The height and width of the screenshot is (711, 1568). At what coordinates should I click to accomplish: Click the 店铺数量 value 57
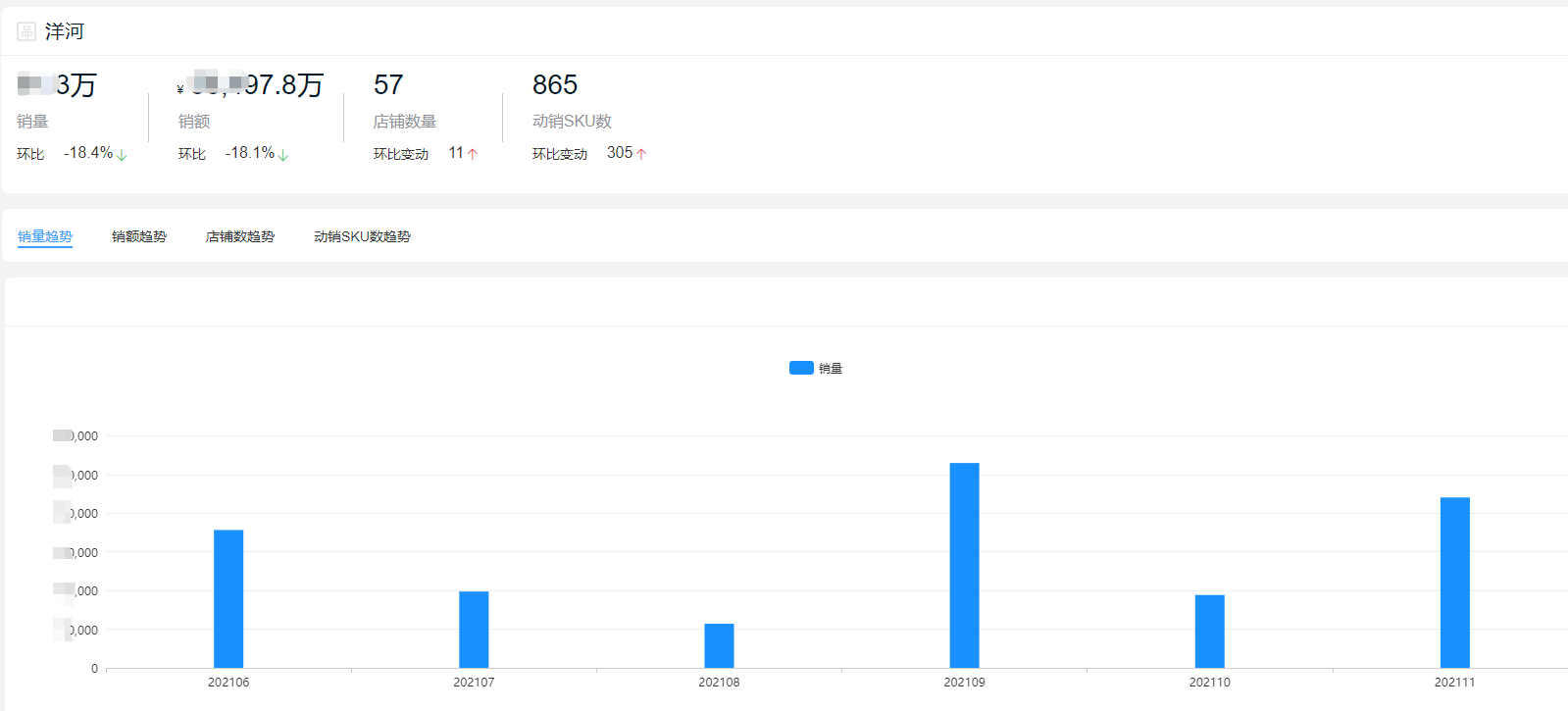388,85
